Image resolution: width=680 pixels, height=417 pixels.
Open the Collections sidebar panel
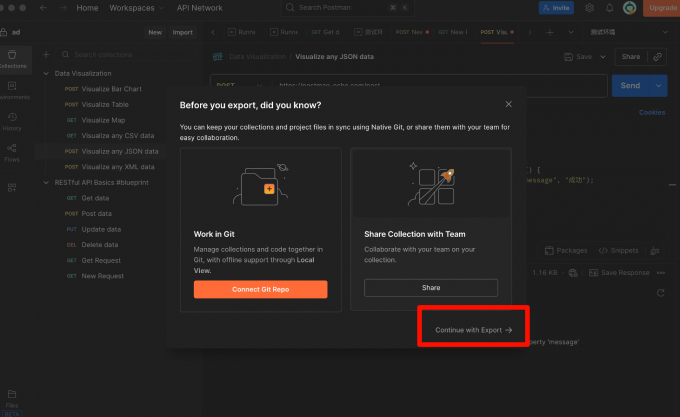(13, 59)
